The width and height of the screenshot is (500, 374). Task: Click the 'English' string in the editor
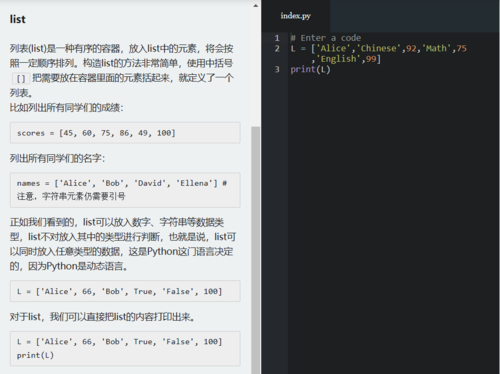coord(339,59)
